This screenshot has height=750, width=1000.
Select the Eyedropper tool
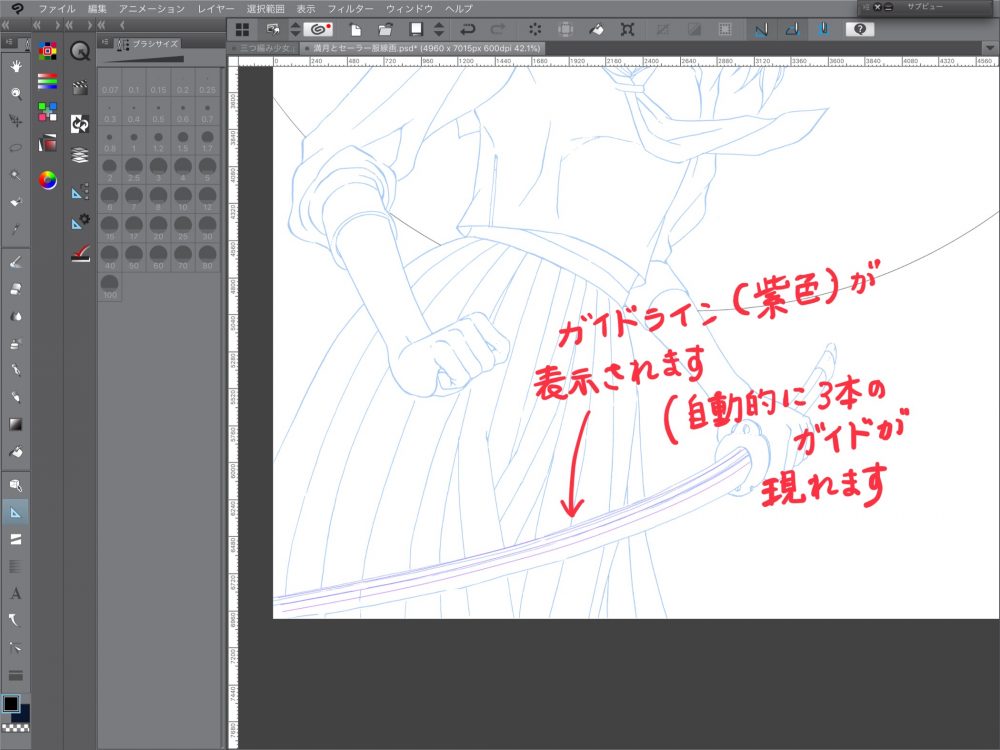[16, 229]
